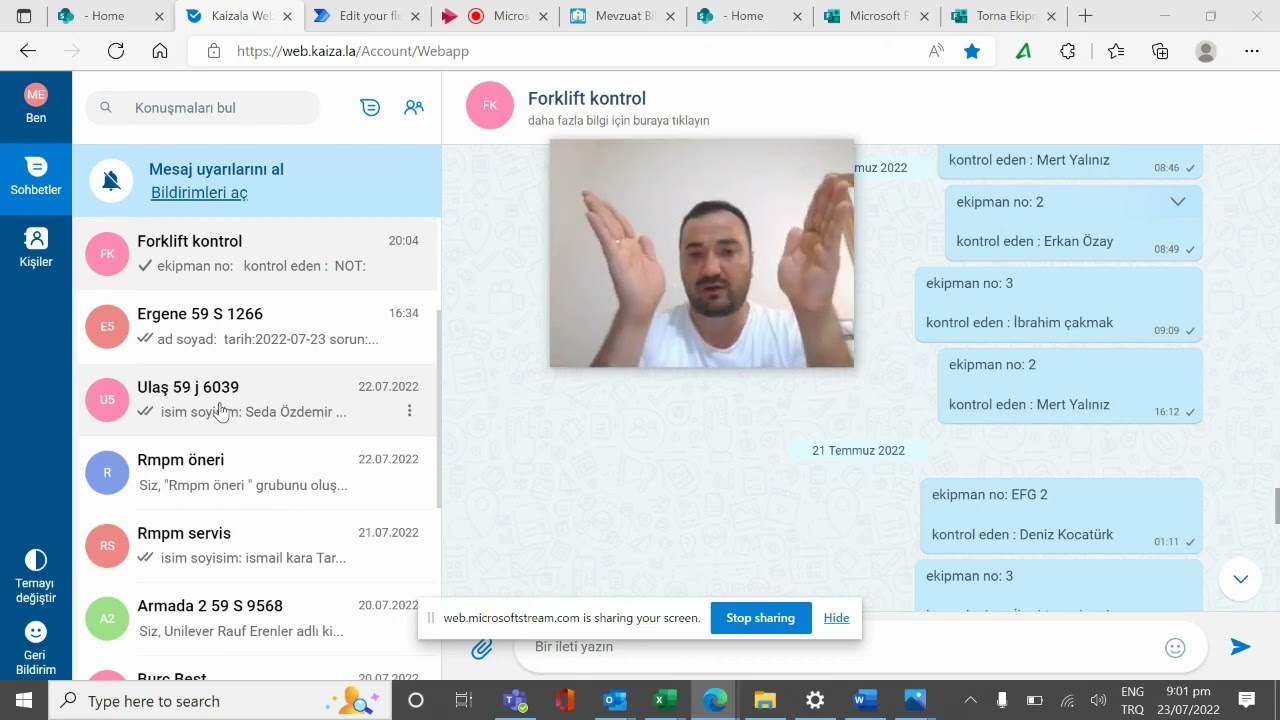Image resolution: width=1280 pixels, height=720 pixels.
Task: Expand chevron on ekipman no: 2 Erkan message
Action: tap(1178, 202)
